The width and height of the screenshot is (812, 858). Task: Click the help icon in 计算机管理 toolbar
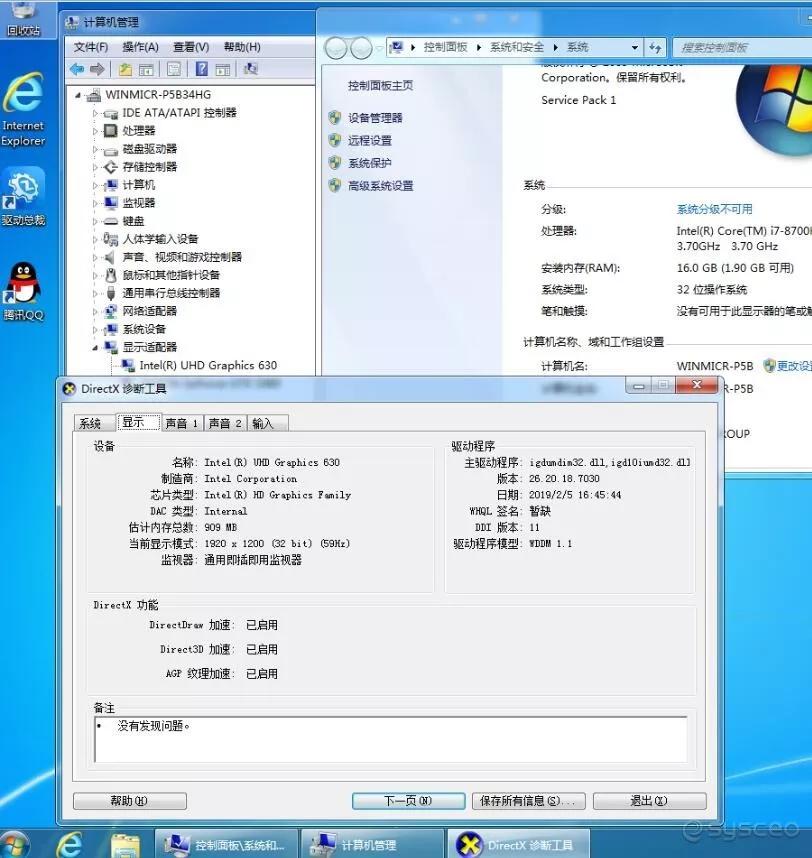[x=204, y=68]
